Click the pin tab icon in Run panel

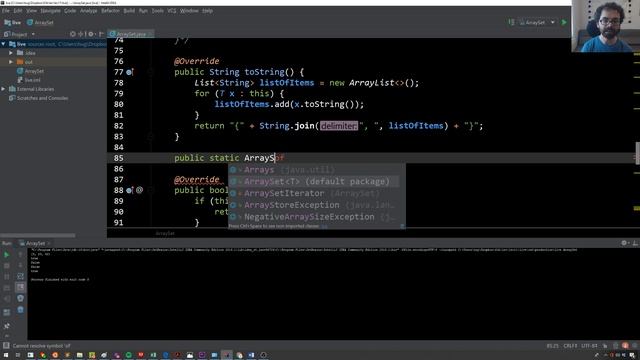click(7, 326)
